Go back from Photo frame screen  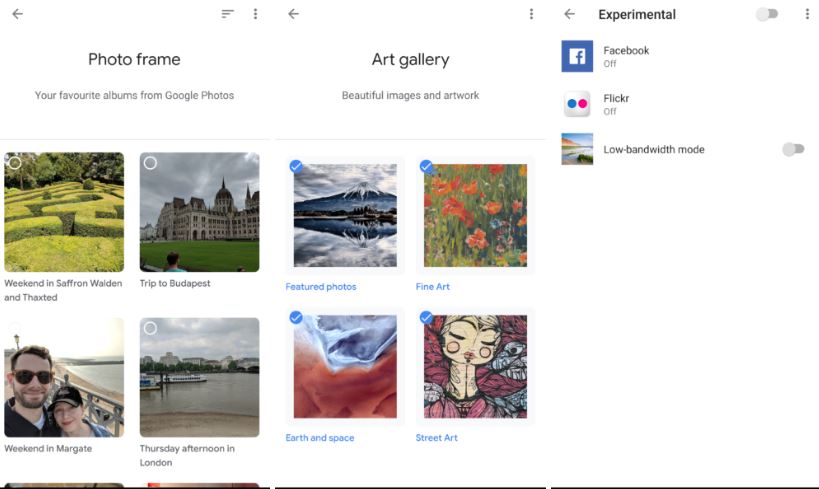17,14
